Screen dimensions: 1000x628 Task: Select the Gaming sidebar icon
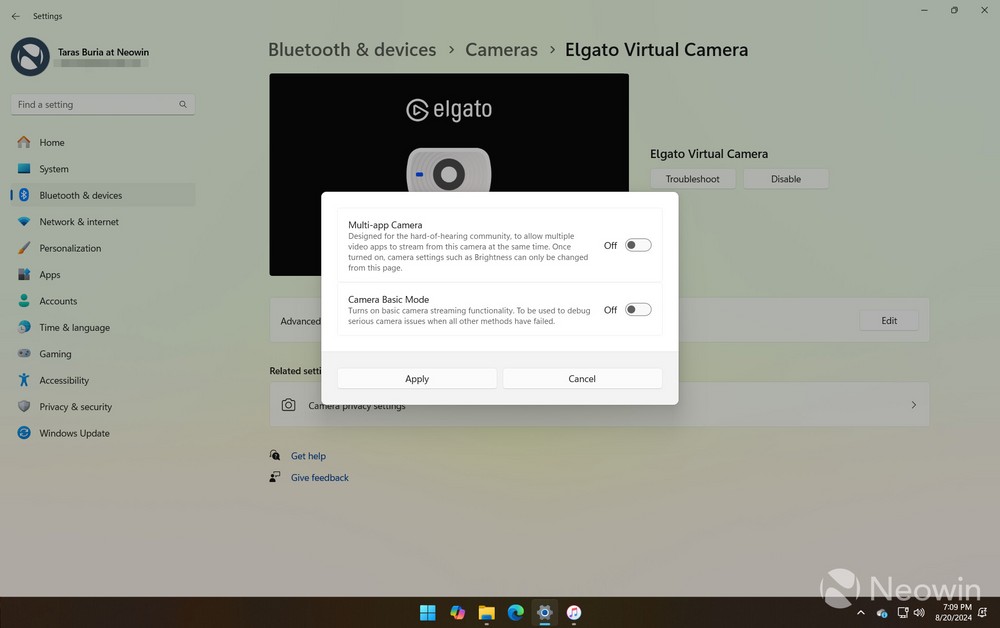point(24,354)
